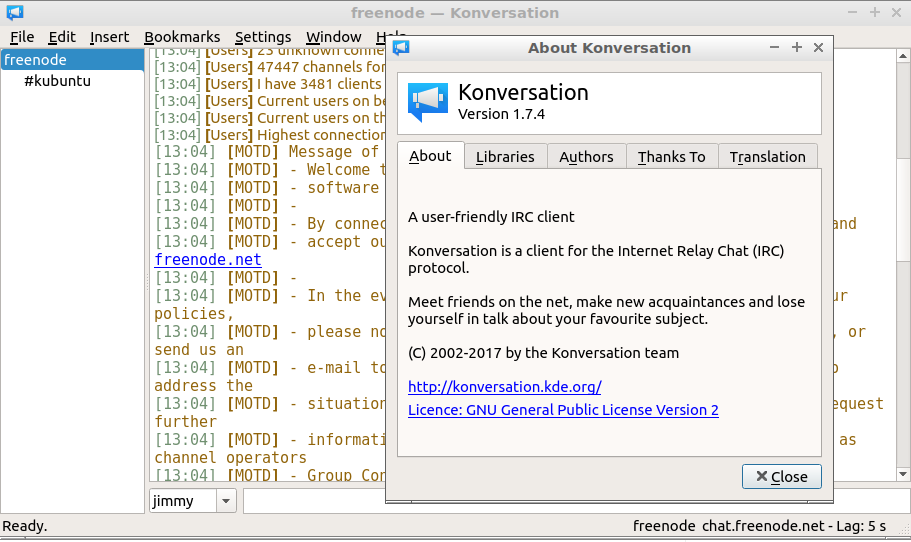Minimize the About Konversation dialog
Image resolution: width=911 pixels, height=542 pixels.
point(774,48)
